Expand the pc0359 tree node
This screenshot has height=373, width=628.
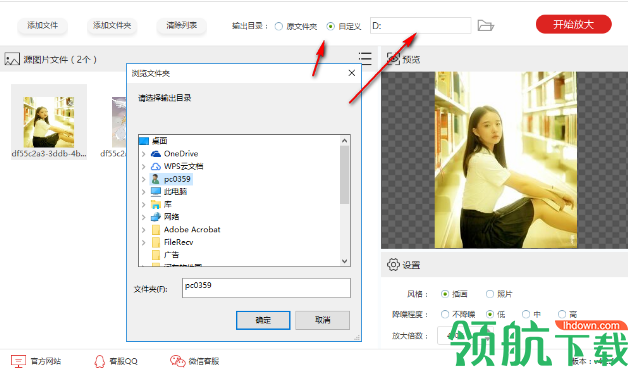pos(143,179)
